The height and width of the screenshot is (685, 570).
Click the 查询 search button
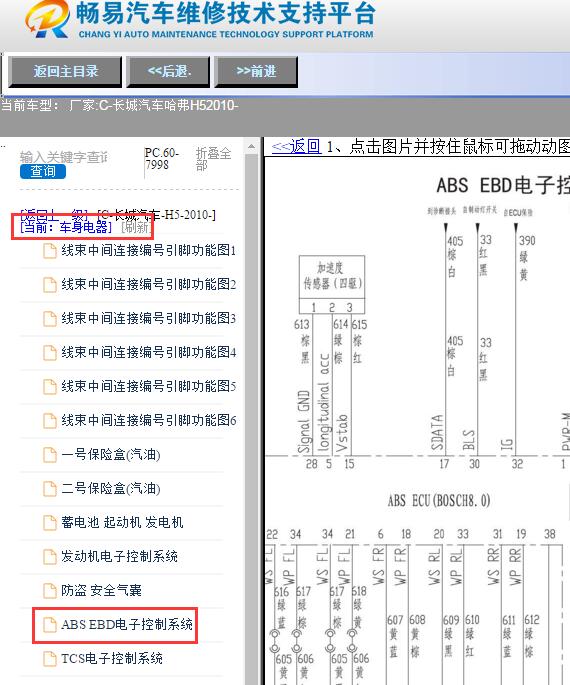tap(43, 172)
